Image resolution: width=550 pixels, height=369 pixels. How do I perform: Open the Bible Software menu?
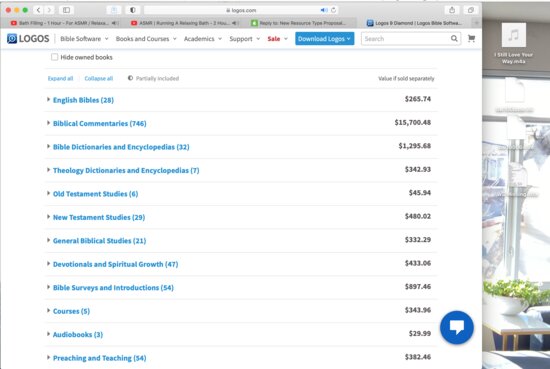tap(84, 39)
